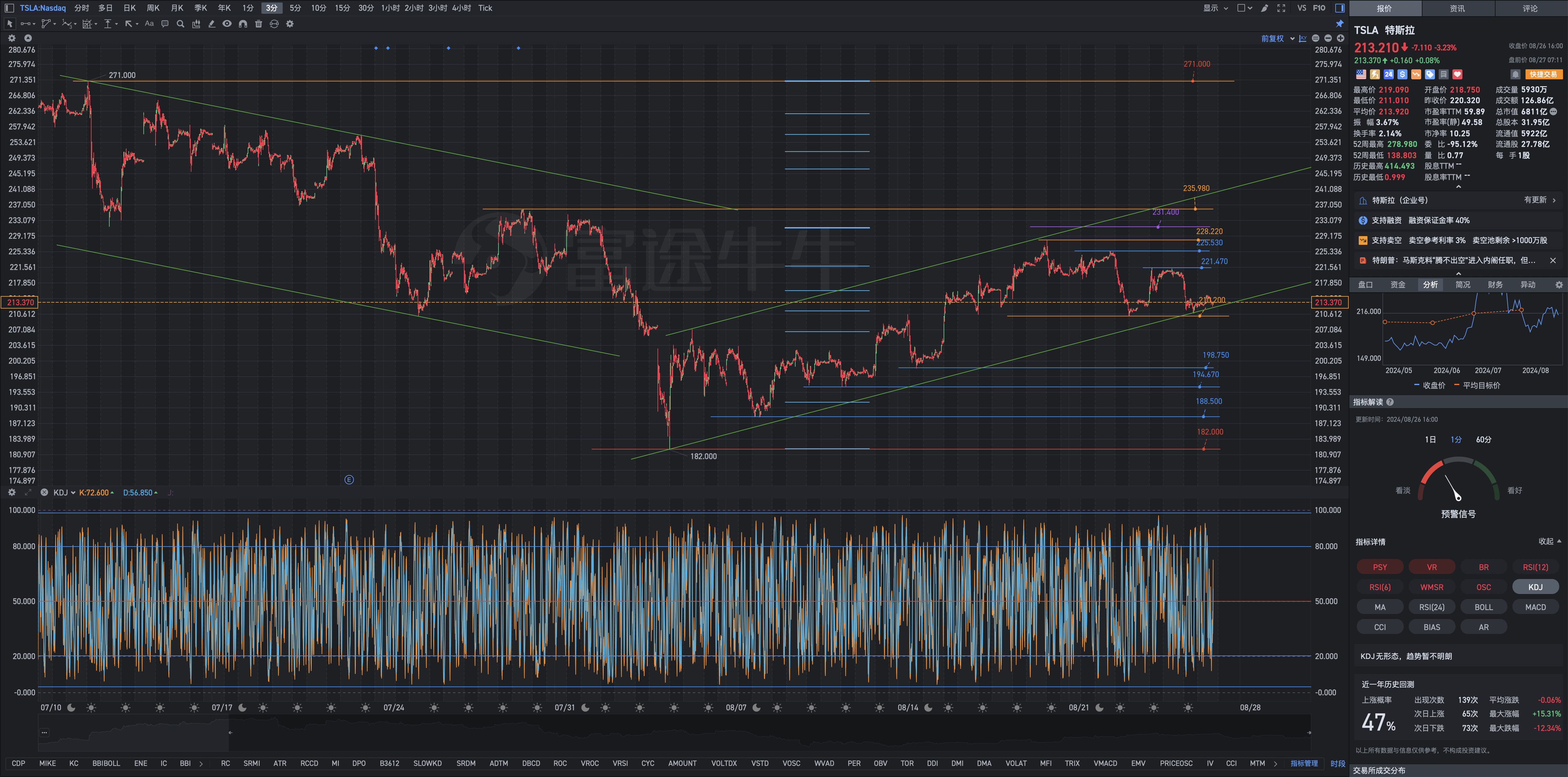The height and width of the screenshot is (777, 1568).
Task: Click the red heart favorite icon
Action: pos(1457,74)
